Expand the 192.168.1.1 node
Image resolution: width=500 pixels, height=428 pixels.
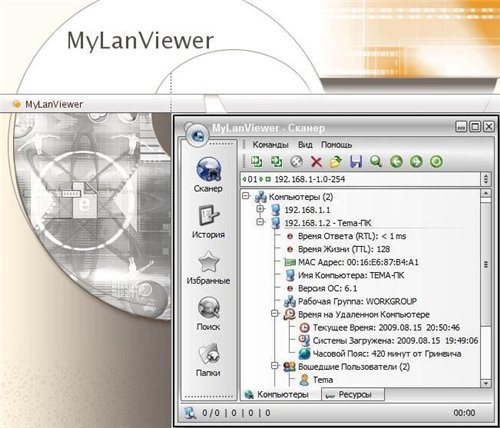(260, 209)
